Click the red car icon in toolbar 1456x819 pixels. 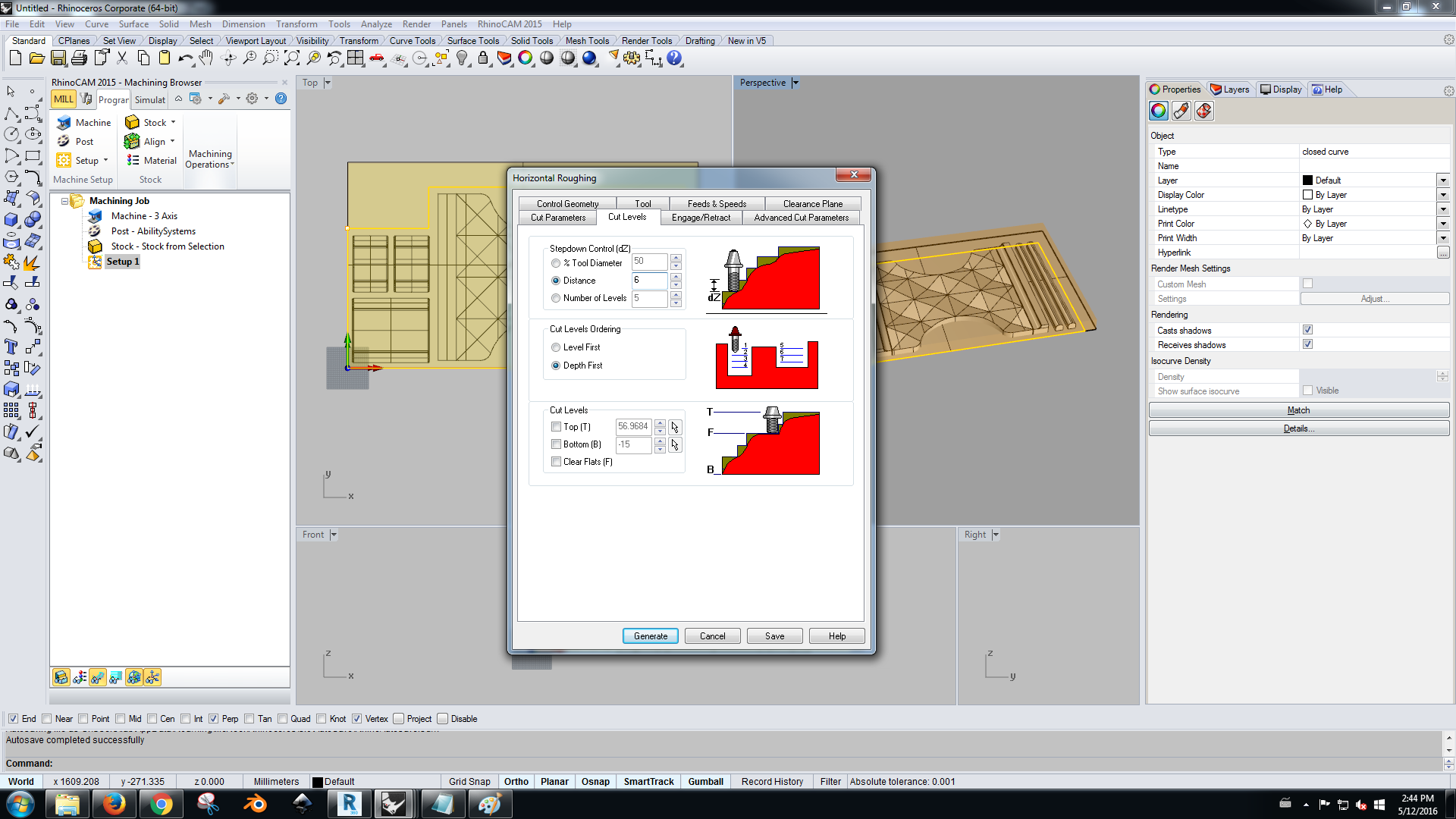377,58
